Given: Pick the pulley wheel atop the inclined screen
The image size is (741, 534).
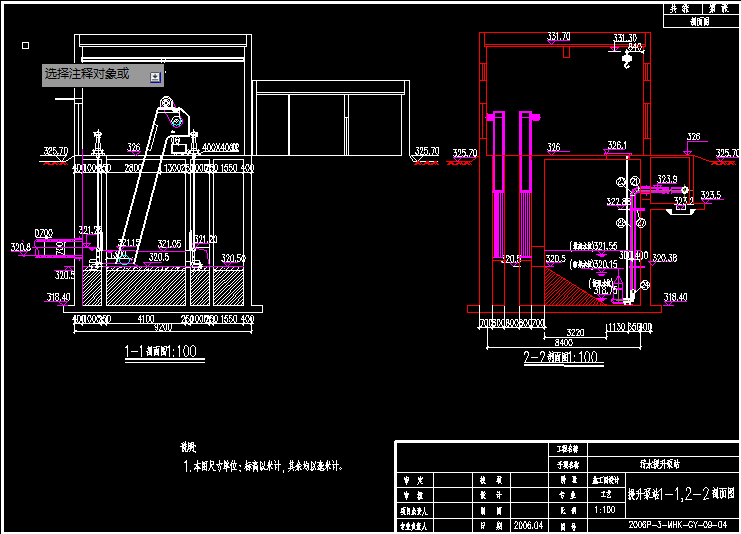Looking at the screenshot, I should (x=167, y=105).
